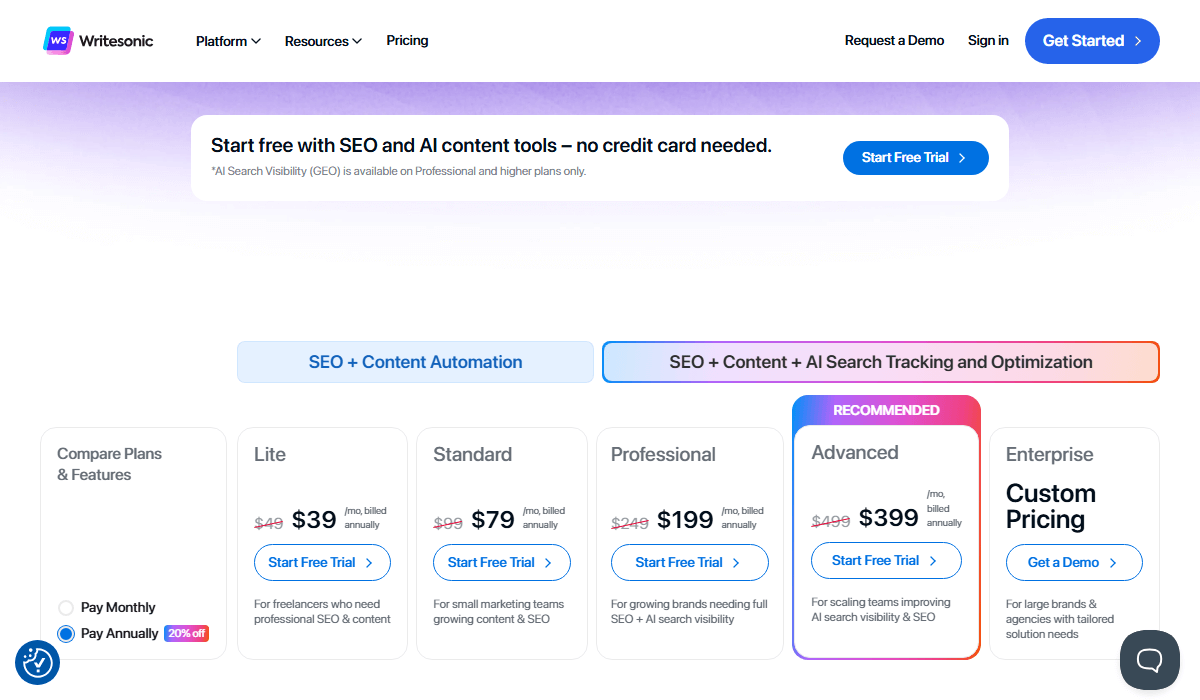This screenshot has width=1200, height=700.
Task: Click 'For growing brands needing full SEO' description
Action: click(x=689, y=612)
